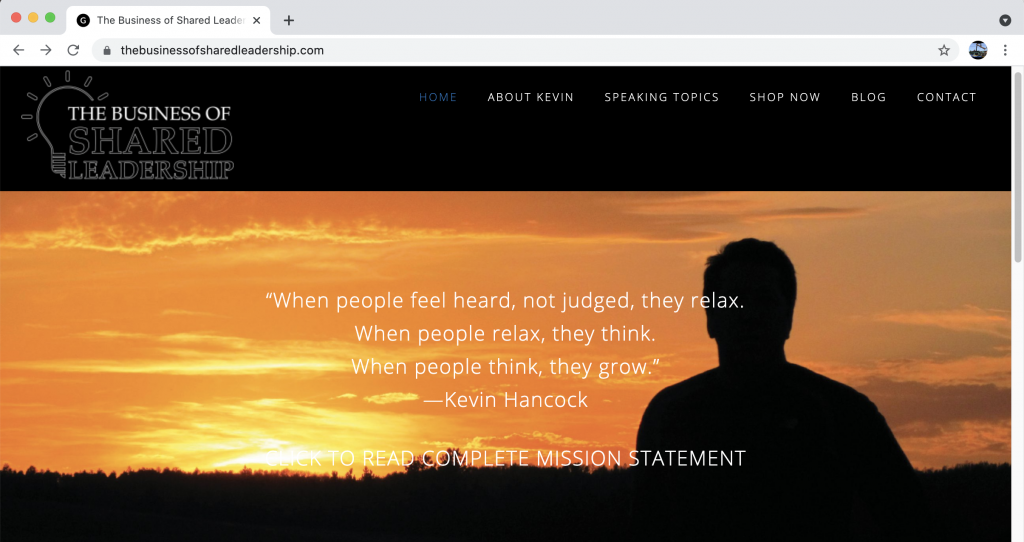The width and height of the screenshot is (1024, 542).
Task: Minimize window with the yellow button
Action: [33, 18]
